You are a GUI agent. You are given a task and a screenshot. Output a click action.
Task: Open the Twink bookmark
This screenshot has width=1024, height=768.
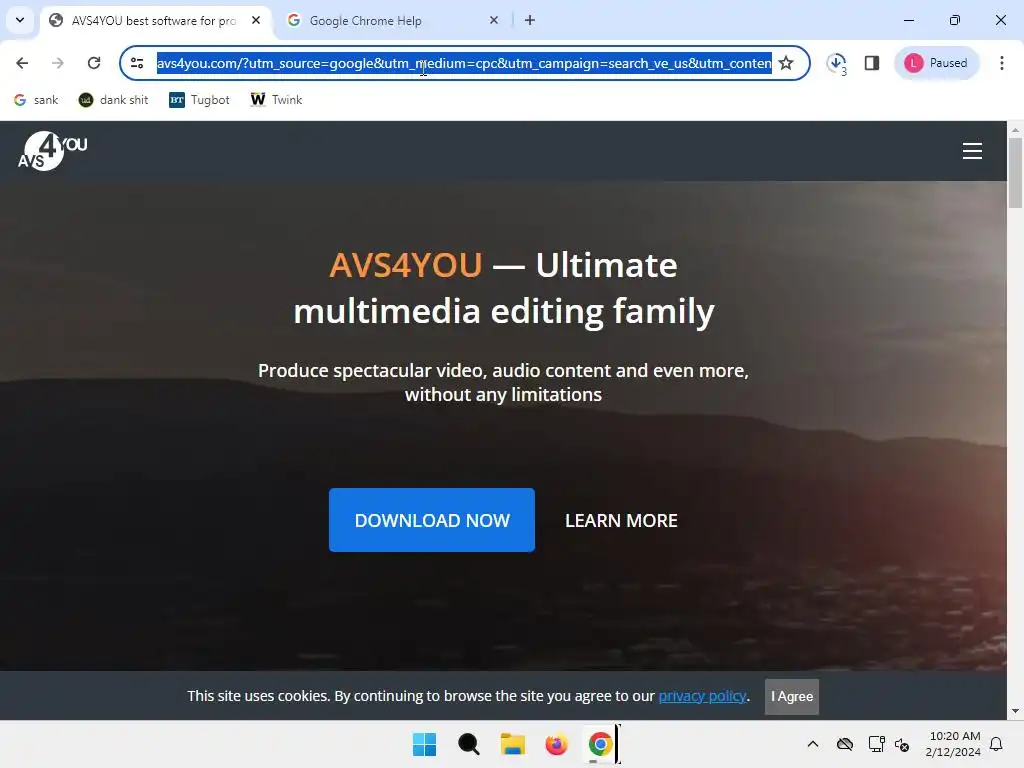(x=277, y=100)
